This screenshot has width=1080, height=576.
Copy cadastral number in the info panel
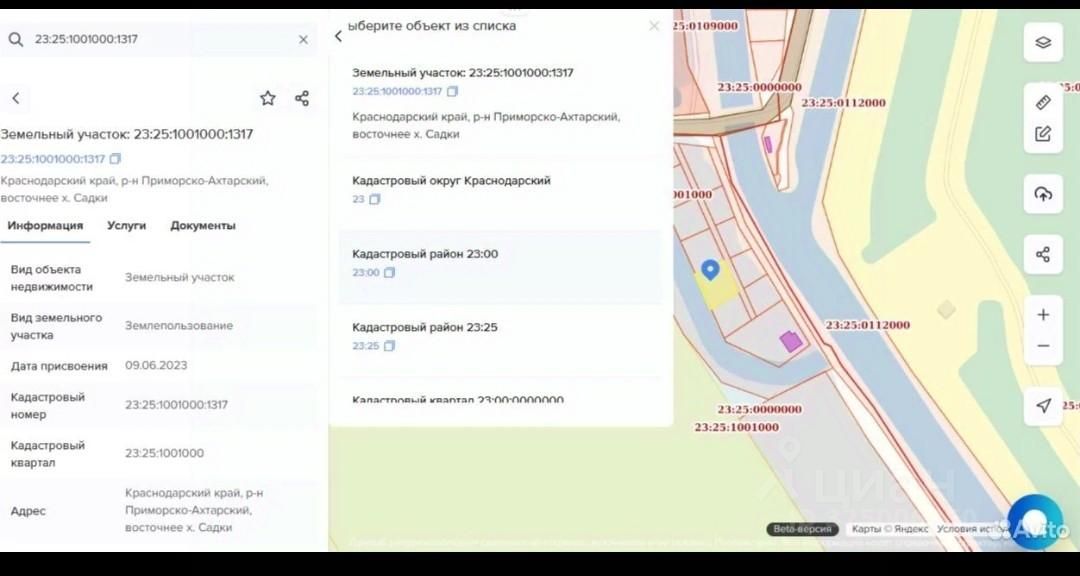tap(115, 159)
